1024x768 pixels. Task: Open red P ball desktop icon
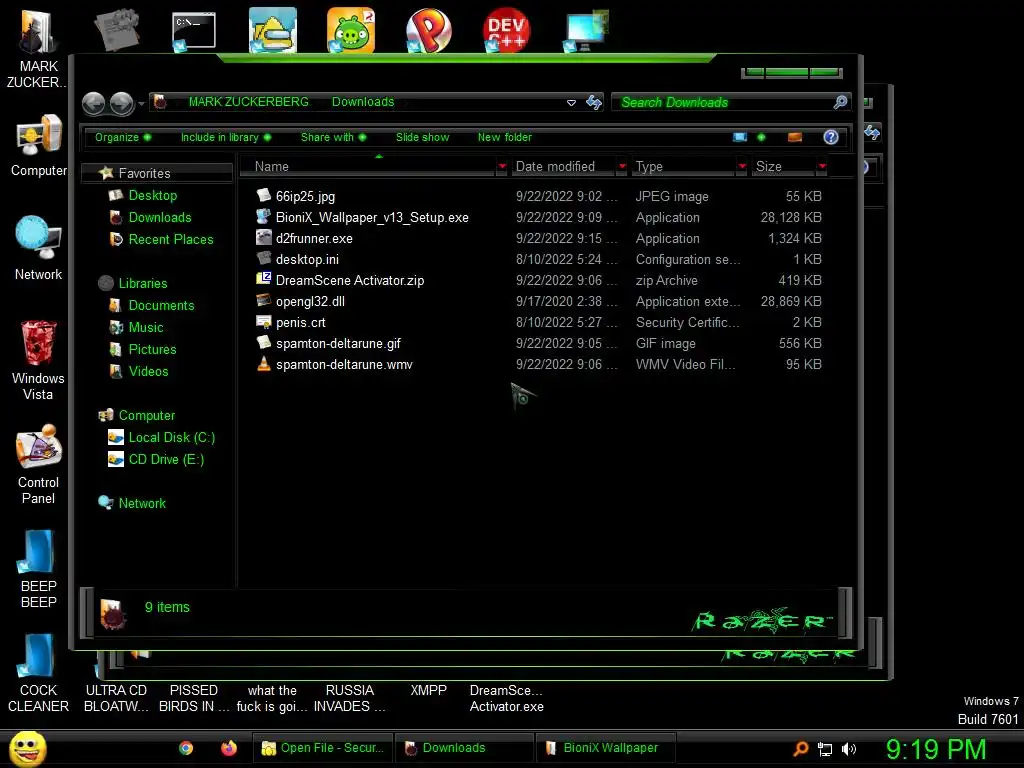point(429,30)
